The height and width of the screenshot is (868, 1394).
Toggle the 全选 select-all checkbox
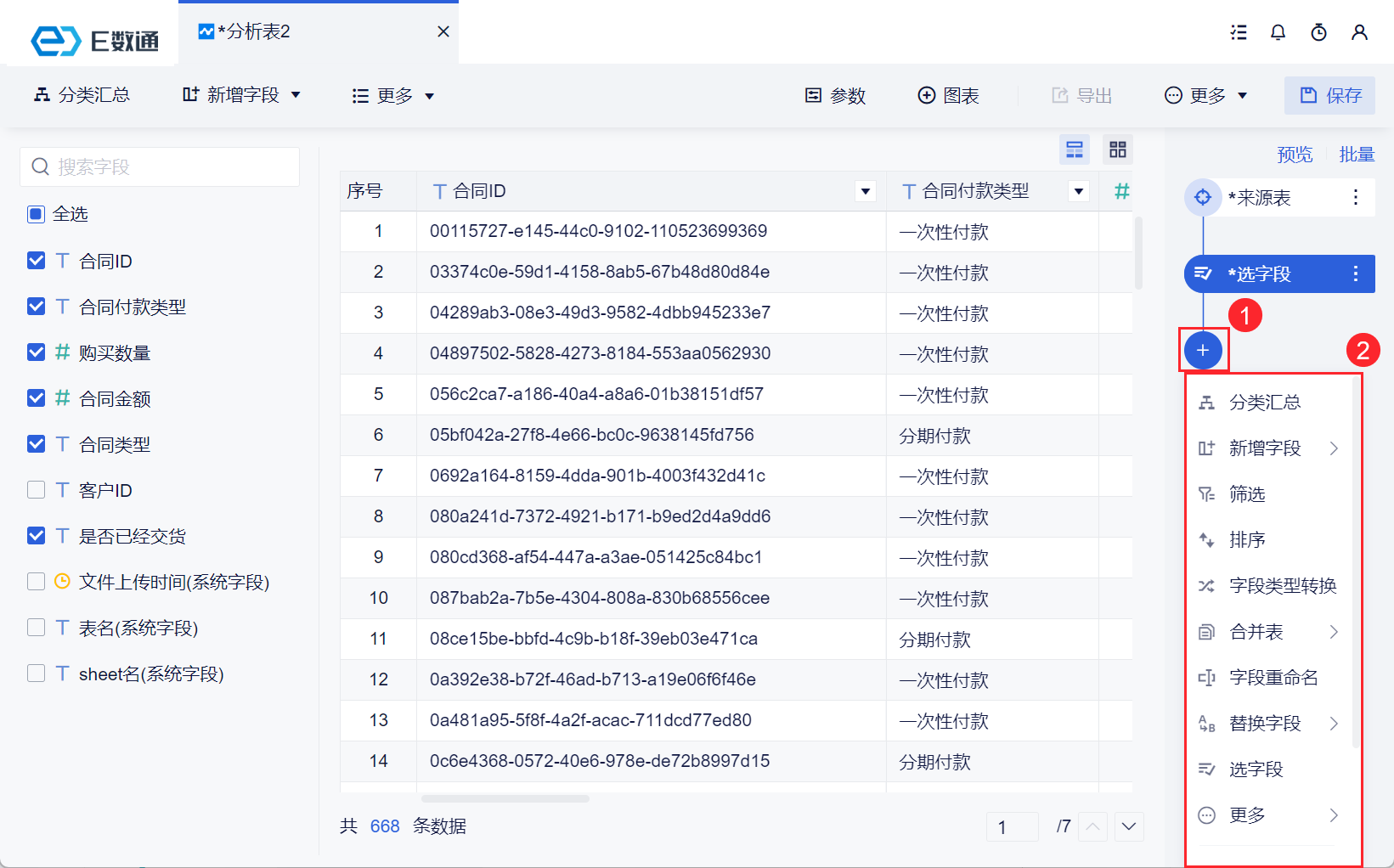coord(36,214)
